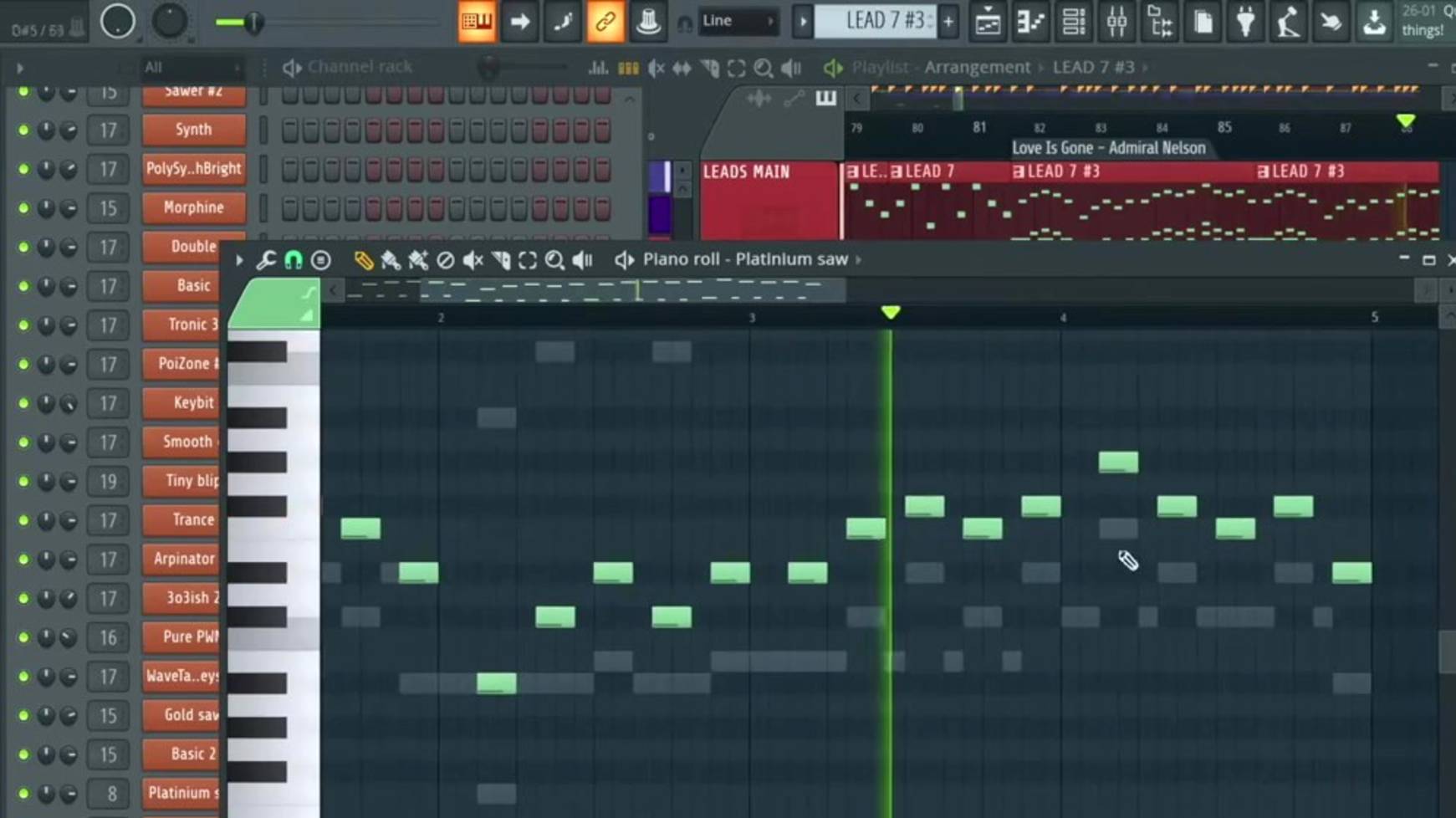Open the channel rack graph editor icon
1456x818 pixels.
pyautogui.click(x=598, y=68)
